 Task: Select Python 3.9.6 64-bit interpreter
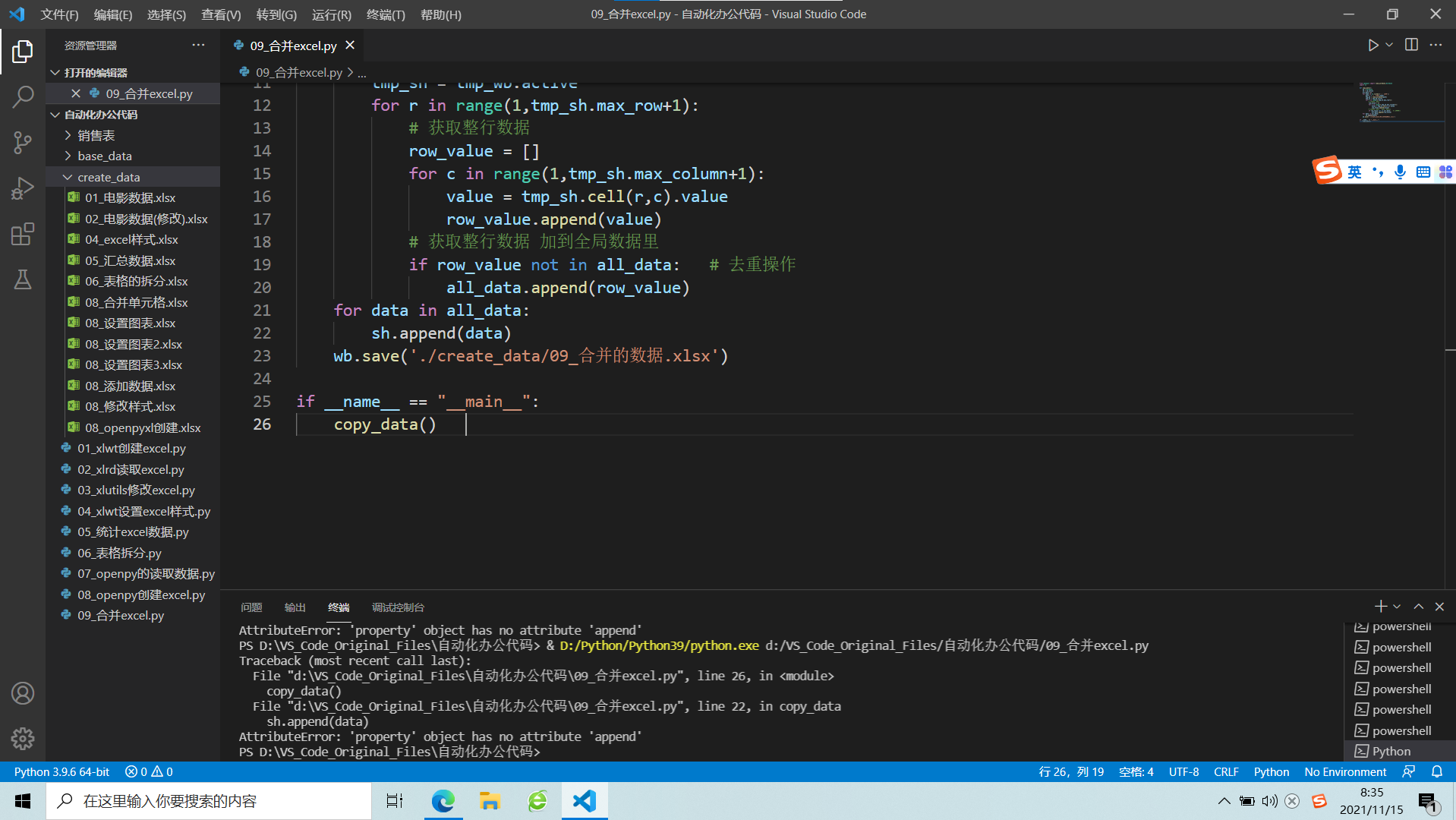pyautogui.click(x=61, y=771)
